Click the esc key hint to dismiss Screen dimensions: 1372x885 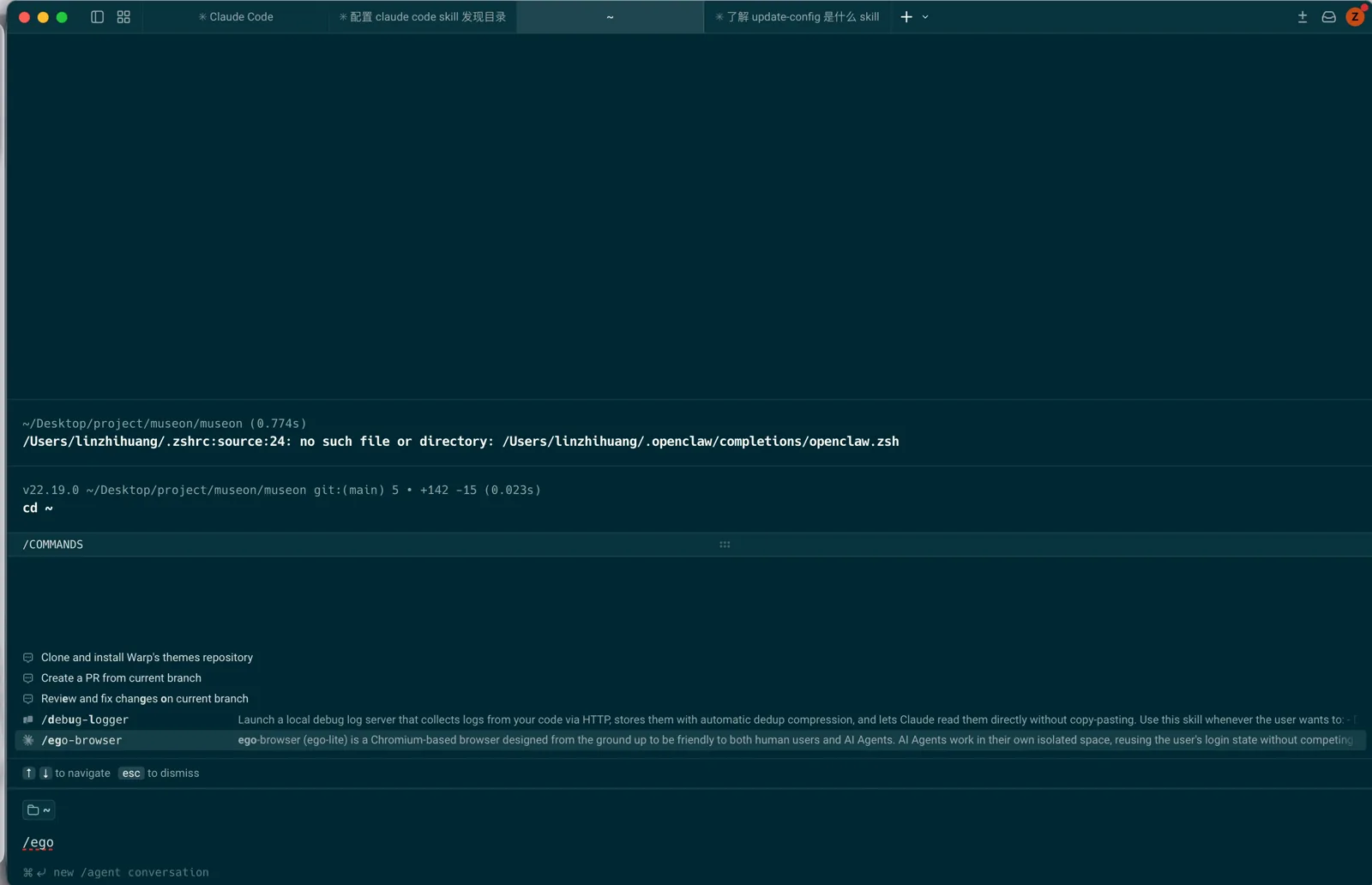[131, 774]
